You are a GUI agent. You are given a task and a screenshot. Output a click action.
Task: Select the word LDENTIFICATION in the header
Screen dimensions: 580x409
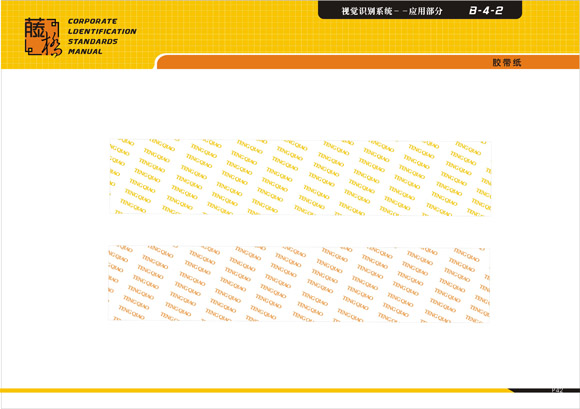(x=102, y=31)
